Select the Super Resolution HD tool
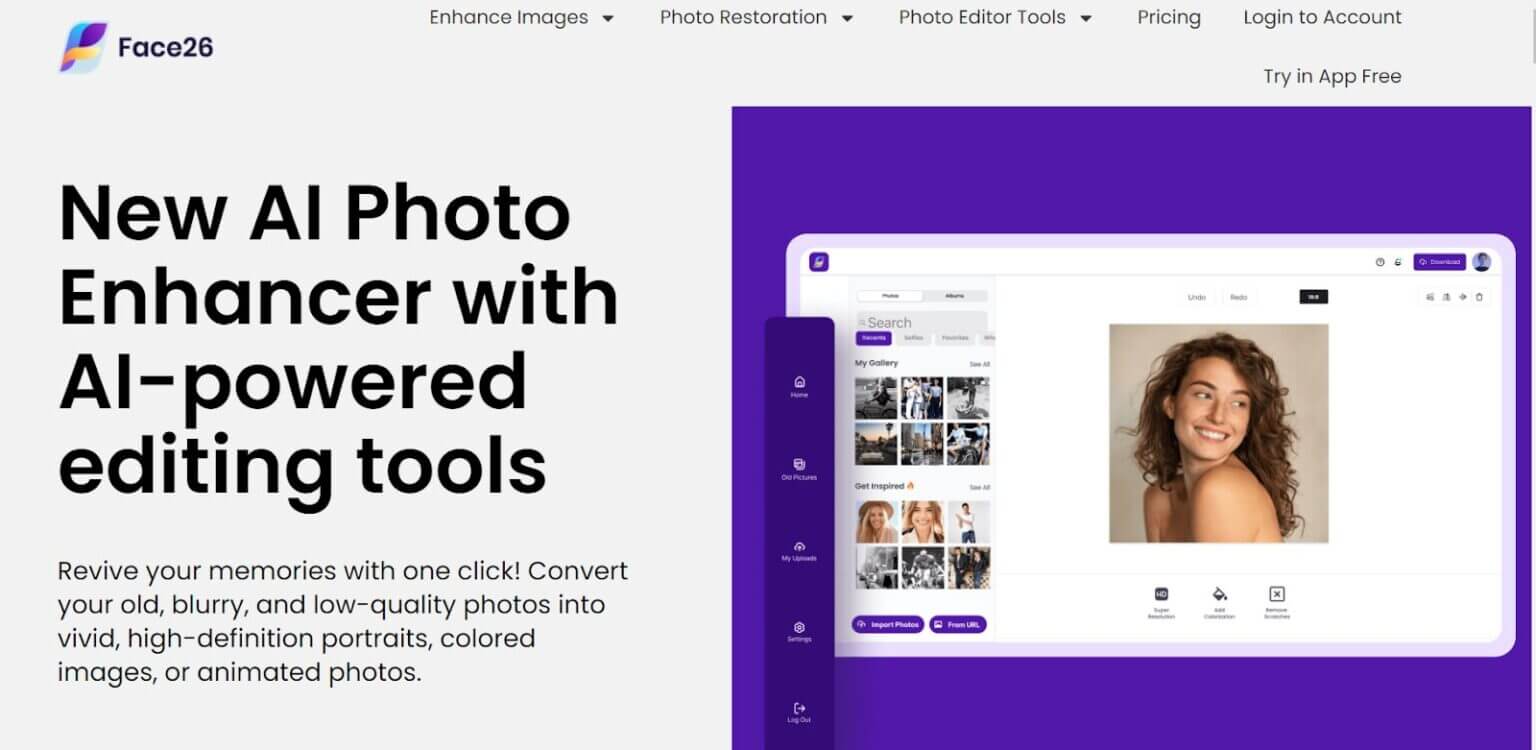Screen dimensions: 1536x750 tap(1161, 594)
